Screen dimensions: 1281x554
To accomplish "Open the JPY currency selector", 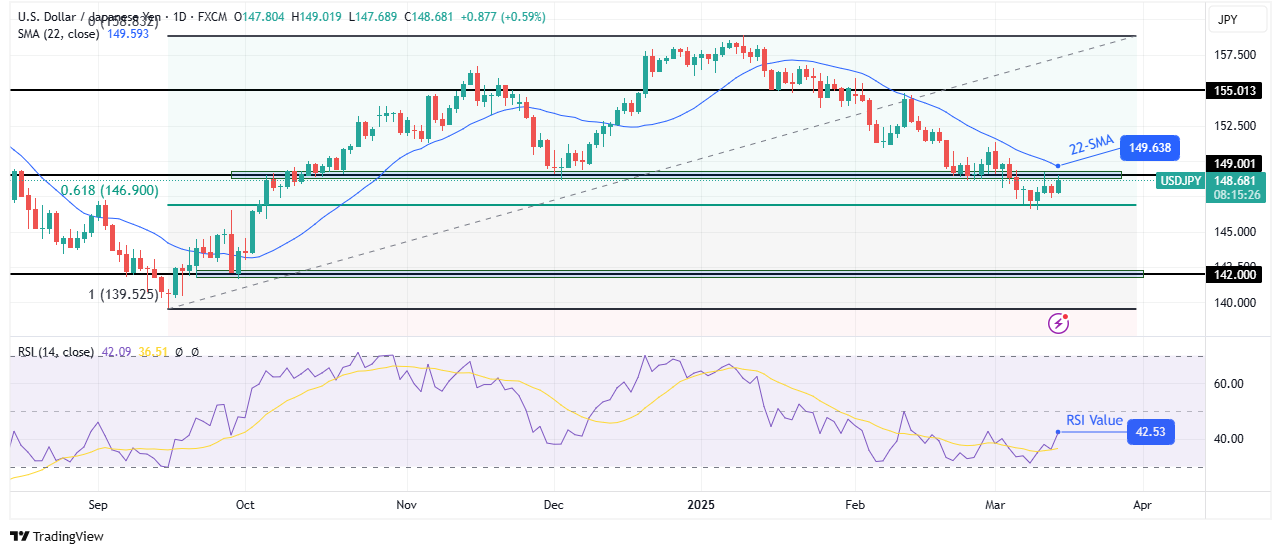I will click(1225, 19).
